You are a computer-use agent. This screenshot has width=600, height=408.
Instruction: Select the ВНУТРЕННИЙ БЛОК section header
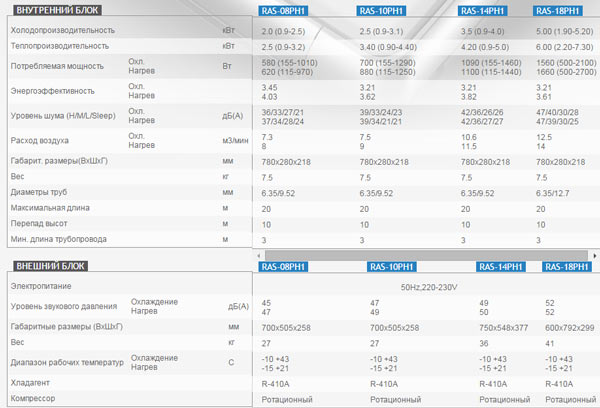[x=57, y=10]
